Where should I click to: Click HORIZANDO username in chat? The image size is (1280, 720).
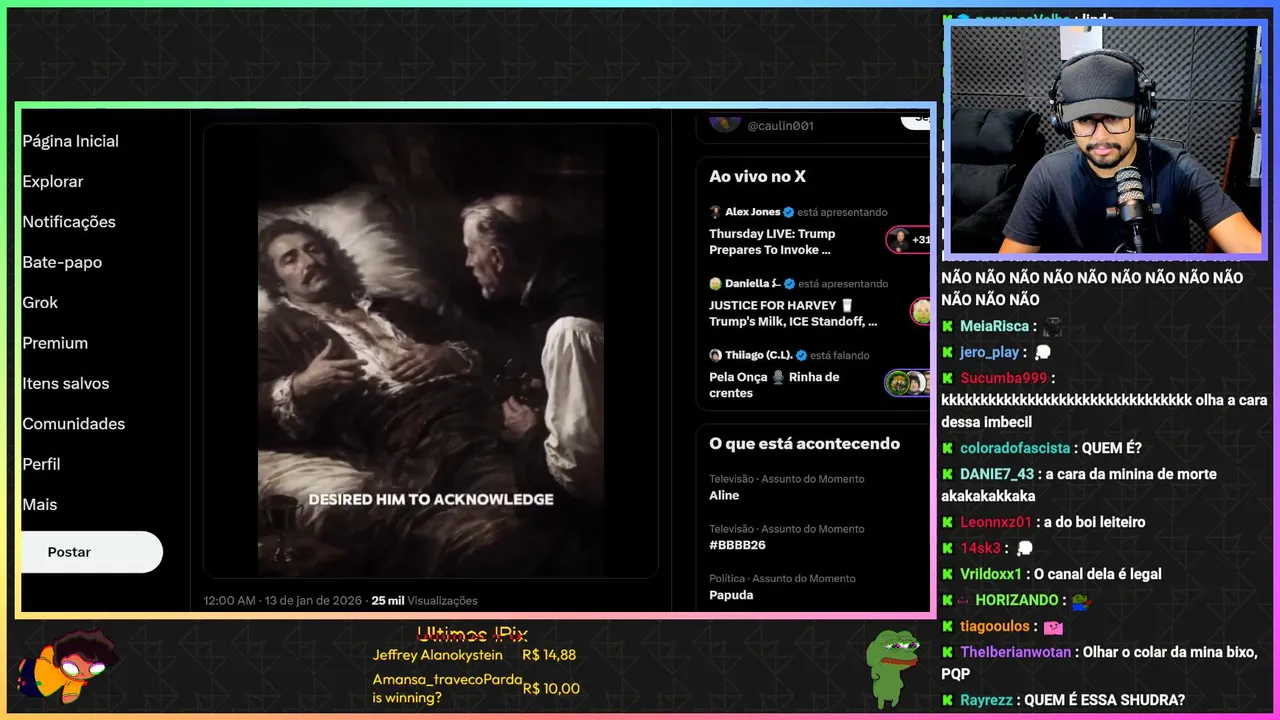(x=1017, y=600)
